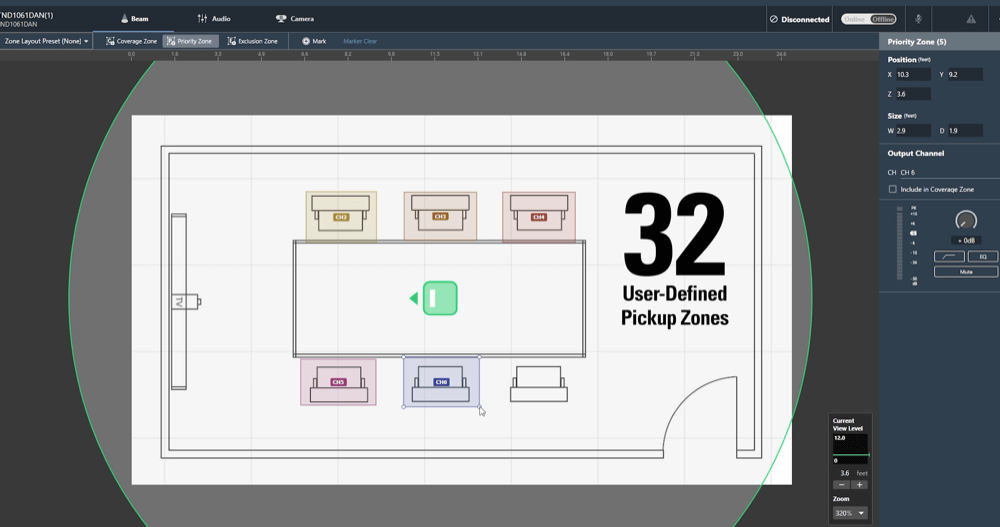Edit the Z position field

tap(913, 94)
